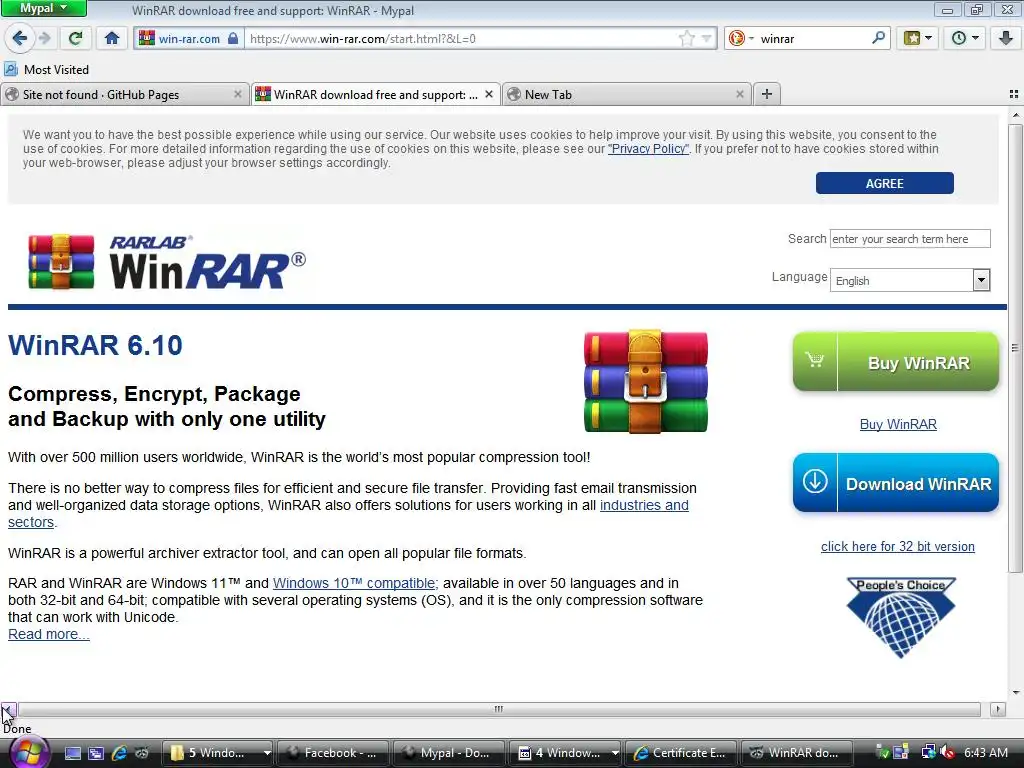Click the horizontal scrollbar right arrow

pyautogui.click(x=997, y=709)
